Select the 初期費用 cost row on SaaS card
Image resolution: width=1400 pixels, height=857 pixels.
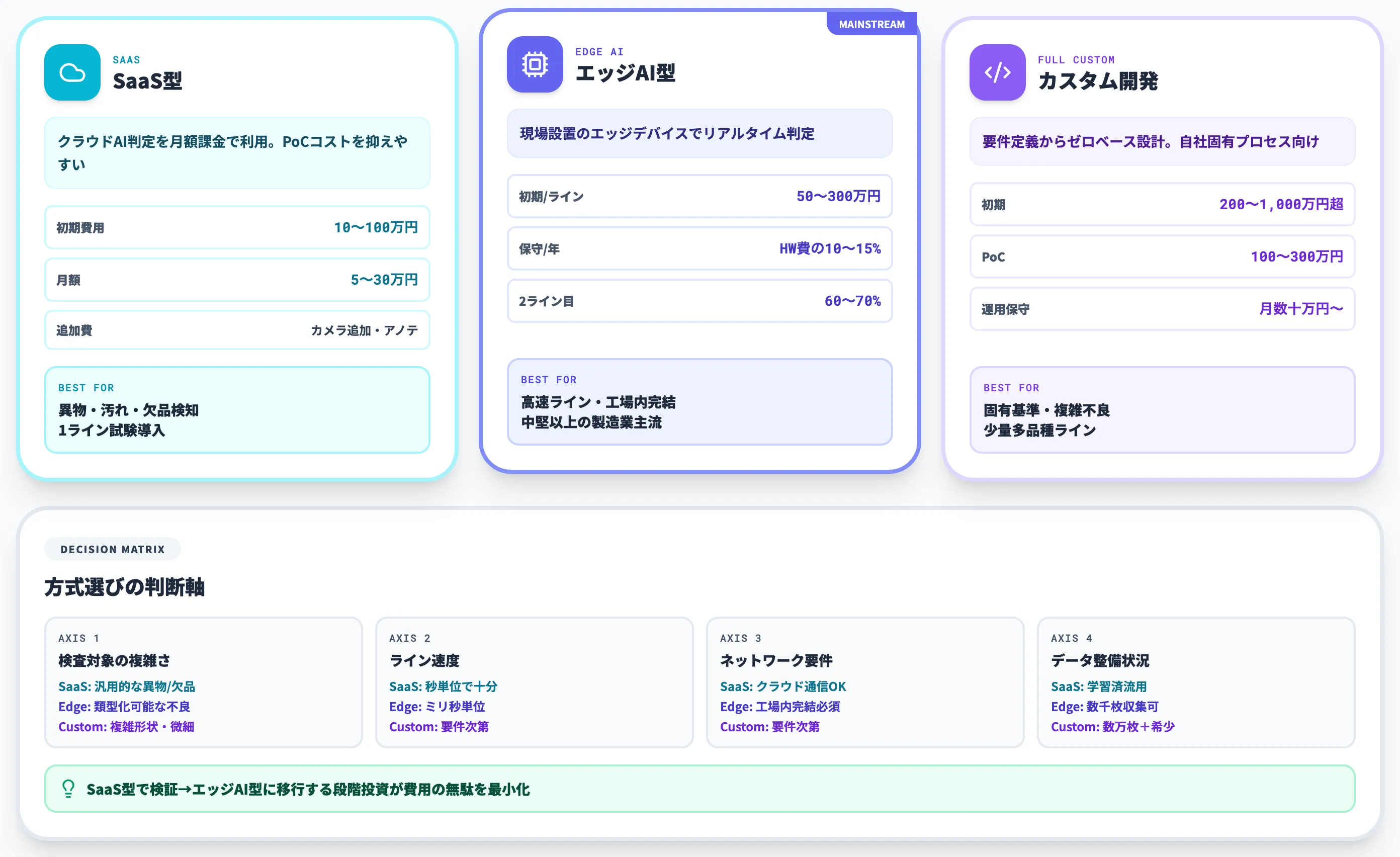pyautogui.click(x=237, y=227)
